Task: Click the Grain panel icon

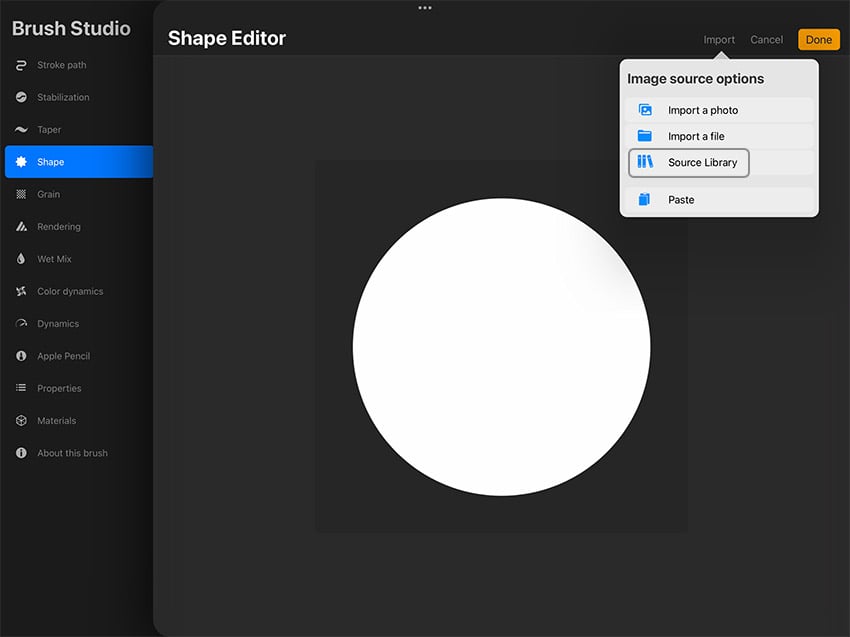Action: tap(20, 194)
